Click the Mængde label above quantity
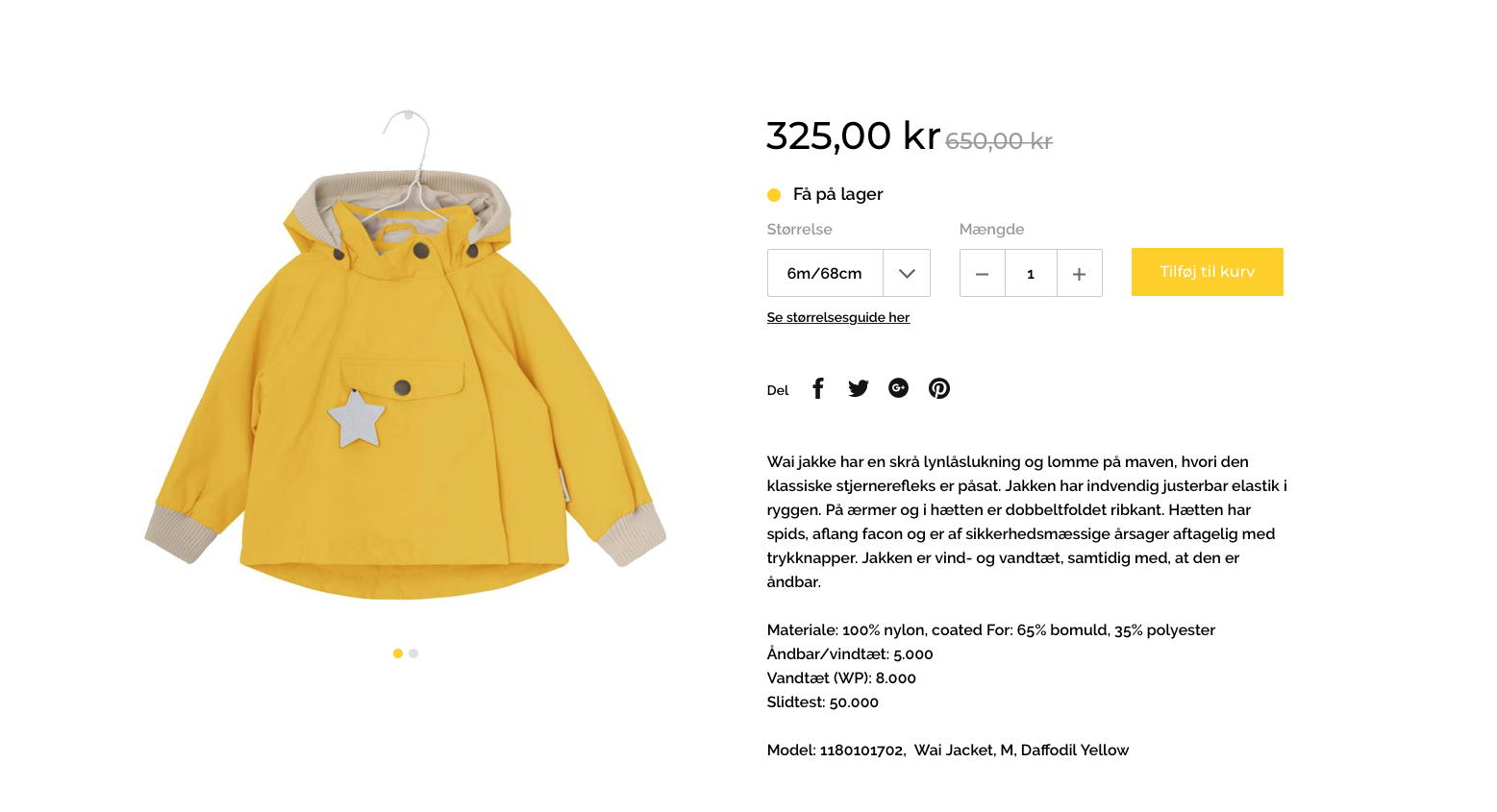Screen dimensions: 1497x812 pos(992,230)
